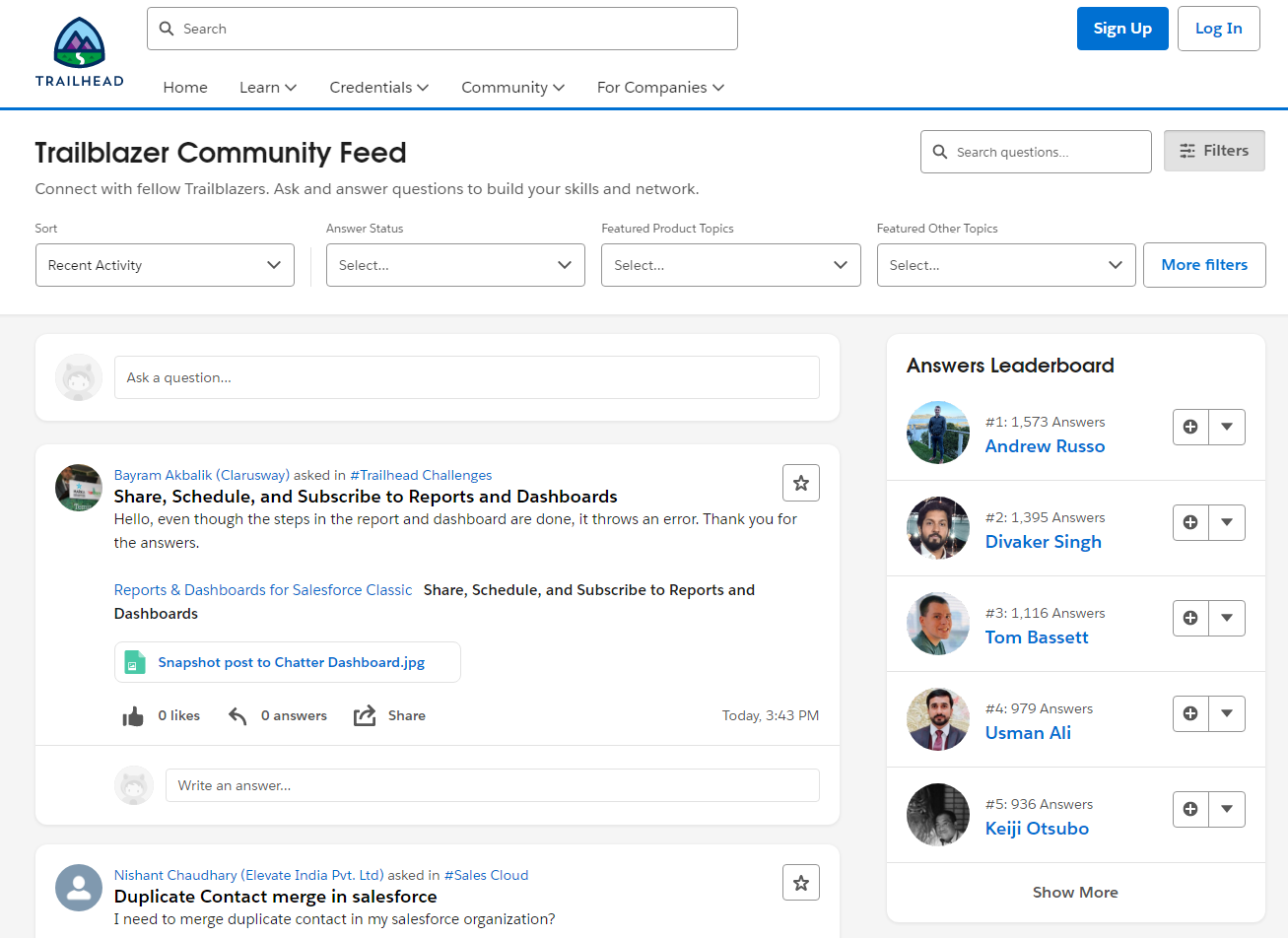Bookmark the Share, Schedule, and Subscribe post with its star
Image resolution: width=1288 pixels, height=938 pixels.
801,483
